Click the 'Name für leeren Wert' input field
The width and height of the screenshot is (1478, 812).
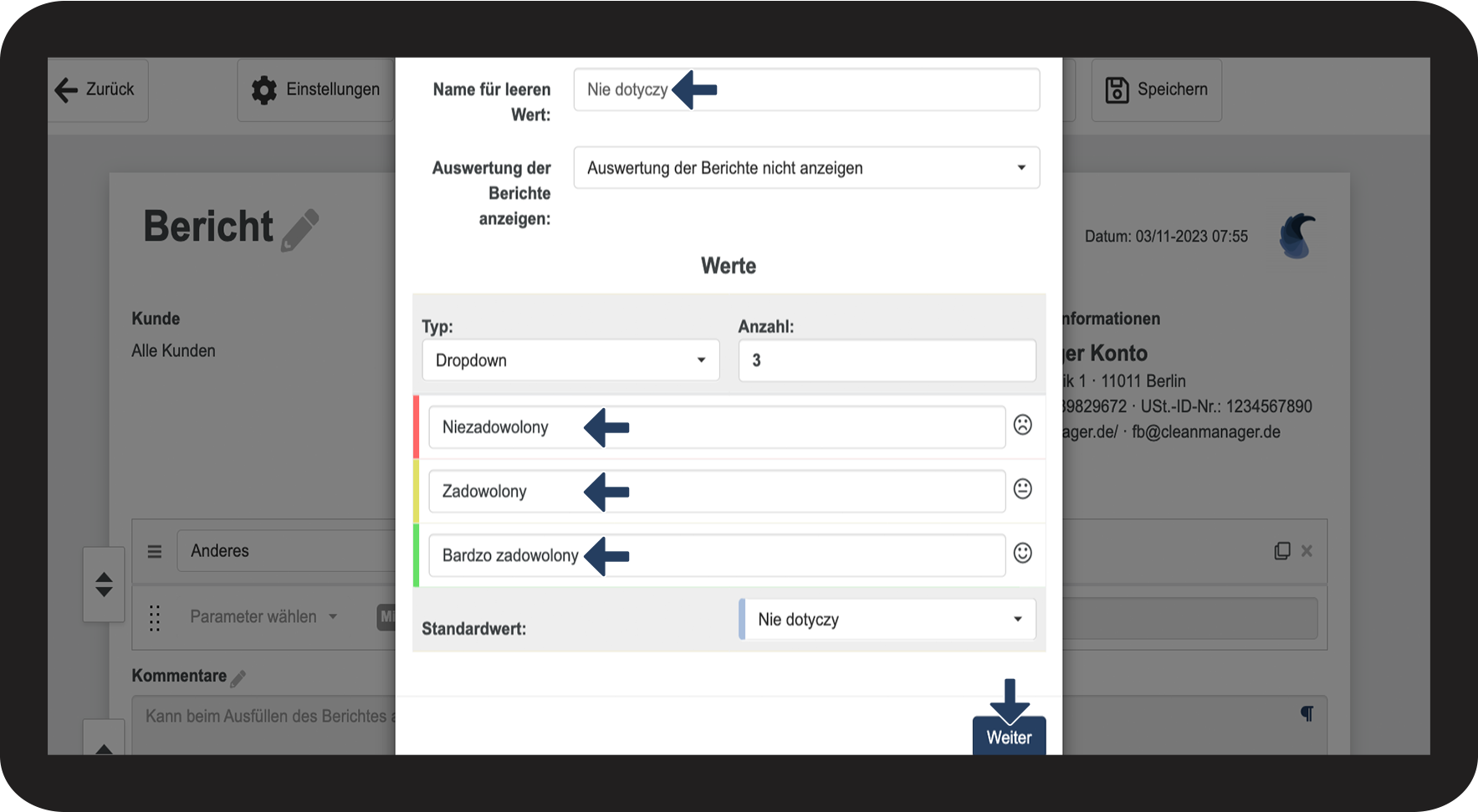[806, 89]
